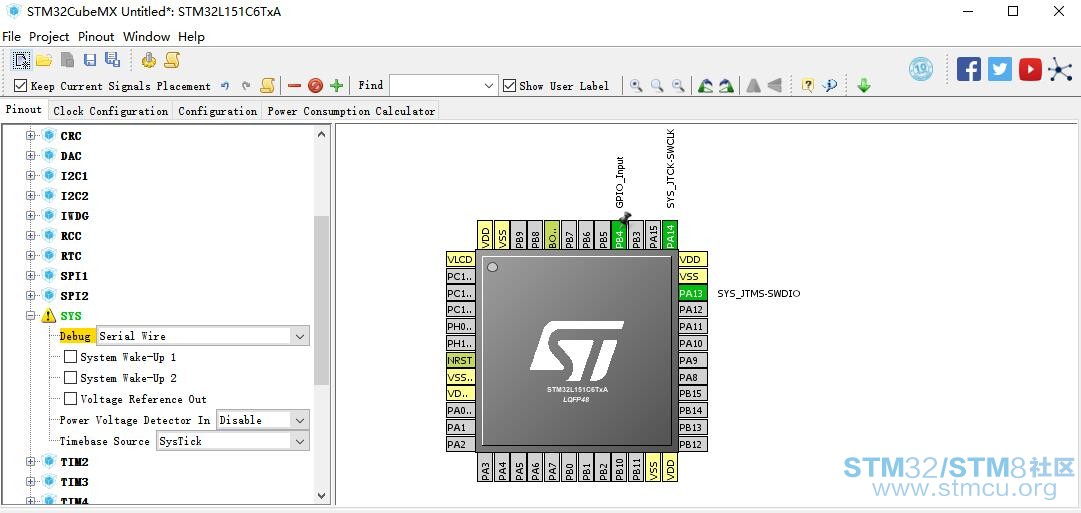Screen dimensions: 1081x513
Task: Open the YouTube icon link
Action: pyautogui.click(x=1030, y=69)
